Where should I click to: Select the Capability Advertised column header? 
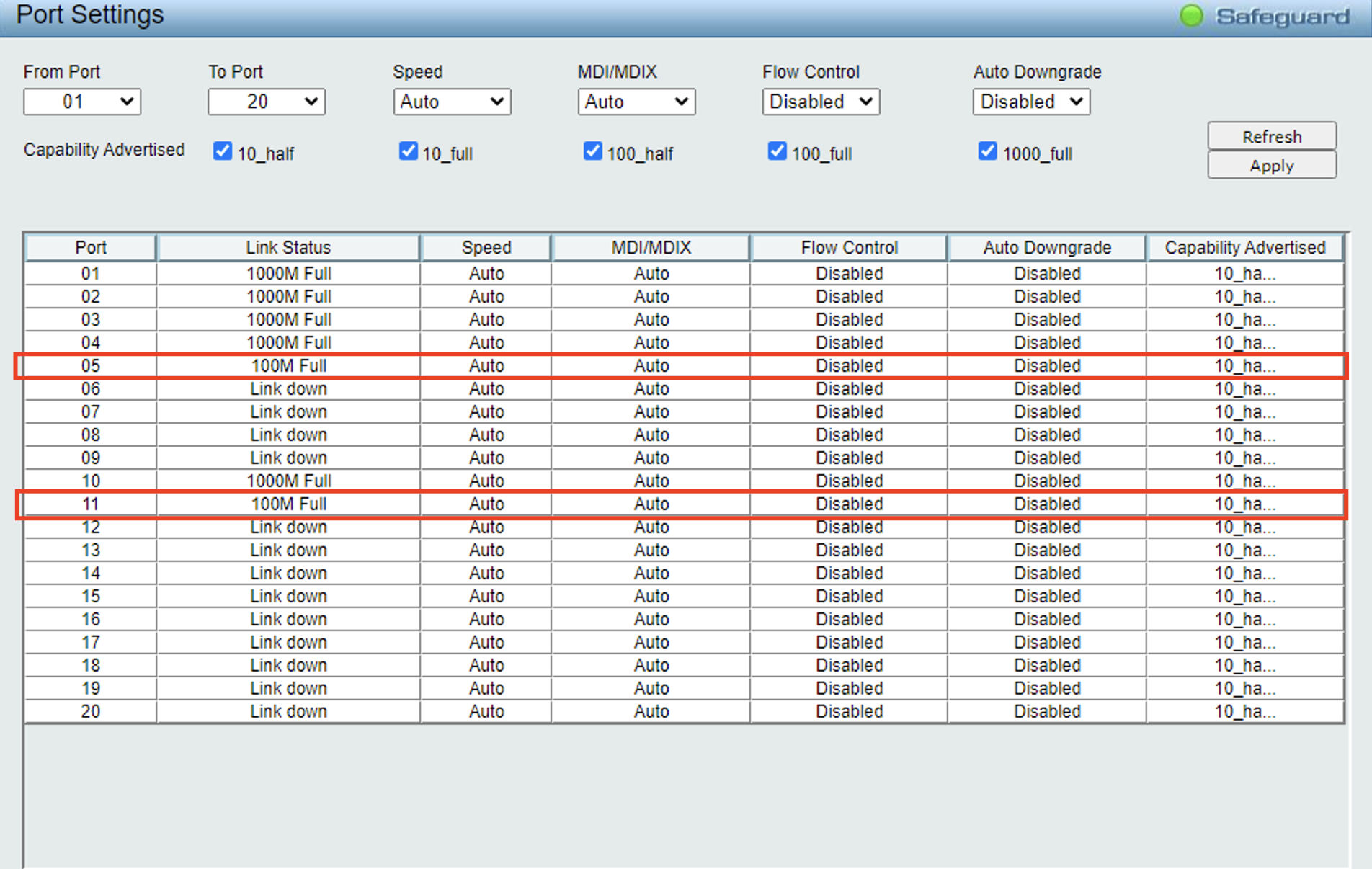click(x=1244, y=248)
